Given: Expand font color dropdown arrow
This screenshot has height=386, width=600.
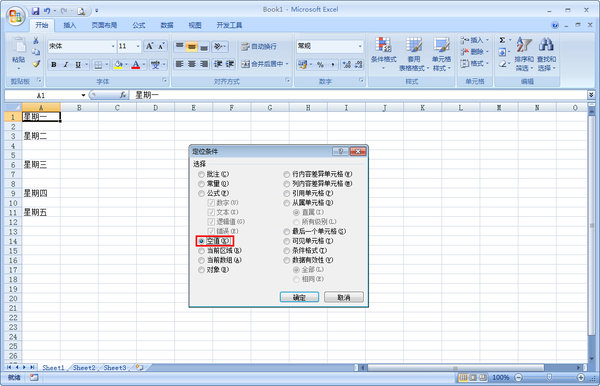Looking at the screenshot, I should click(x=144, y=65).
